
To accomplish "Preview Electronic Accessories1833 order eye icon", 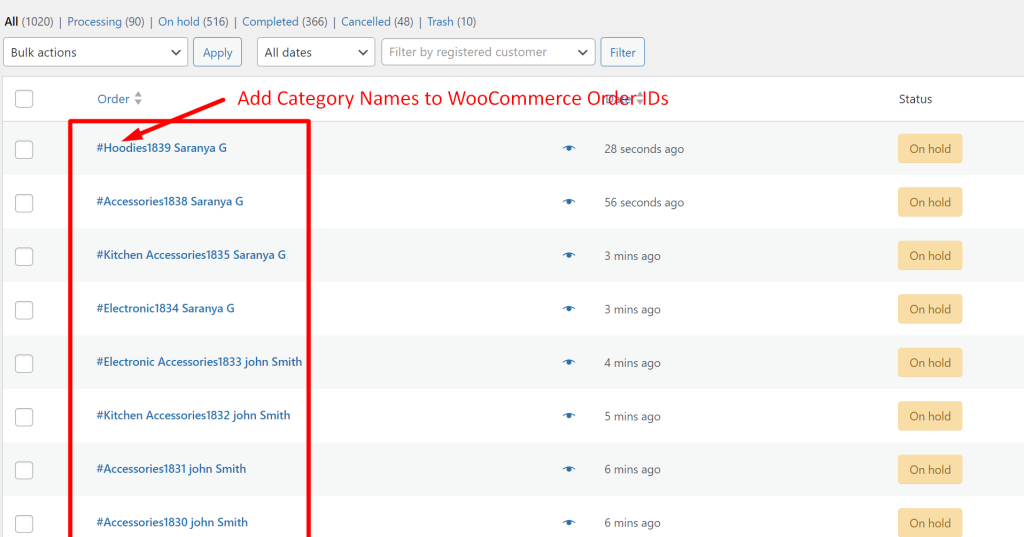I will point(569,363).
